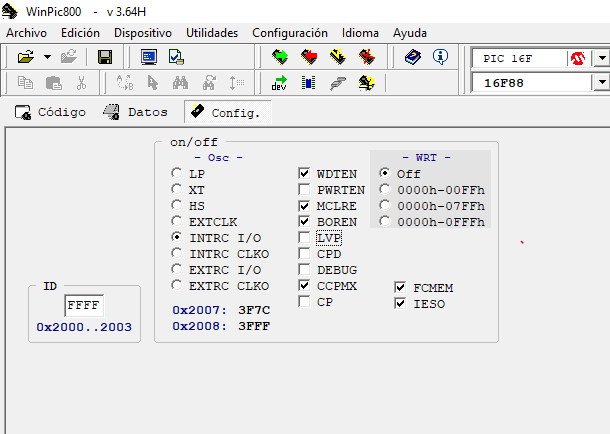Save with the floppy disk icon
The height and width of the screenshot is (434, 610).
click(105, 57)
